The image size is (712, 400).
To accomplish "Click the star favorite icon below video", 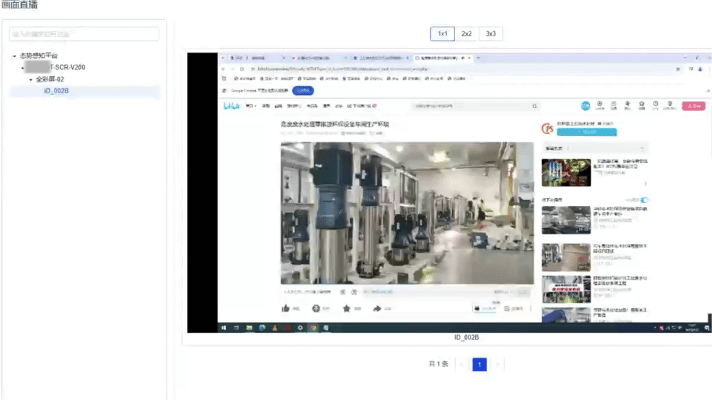I will tap(346, 309).
